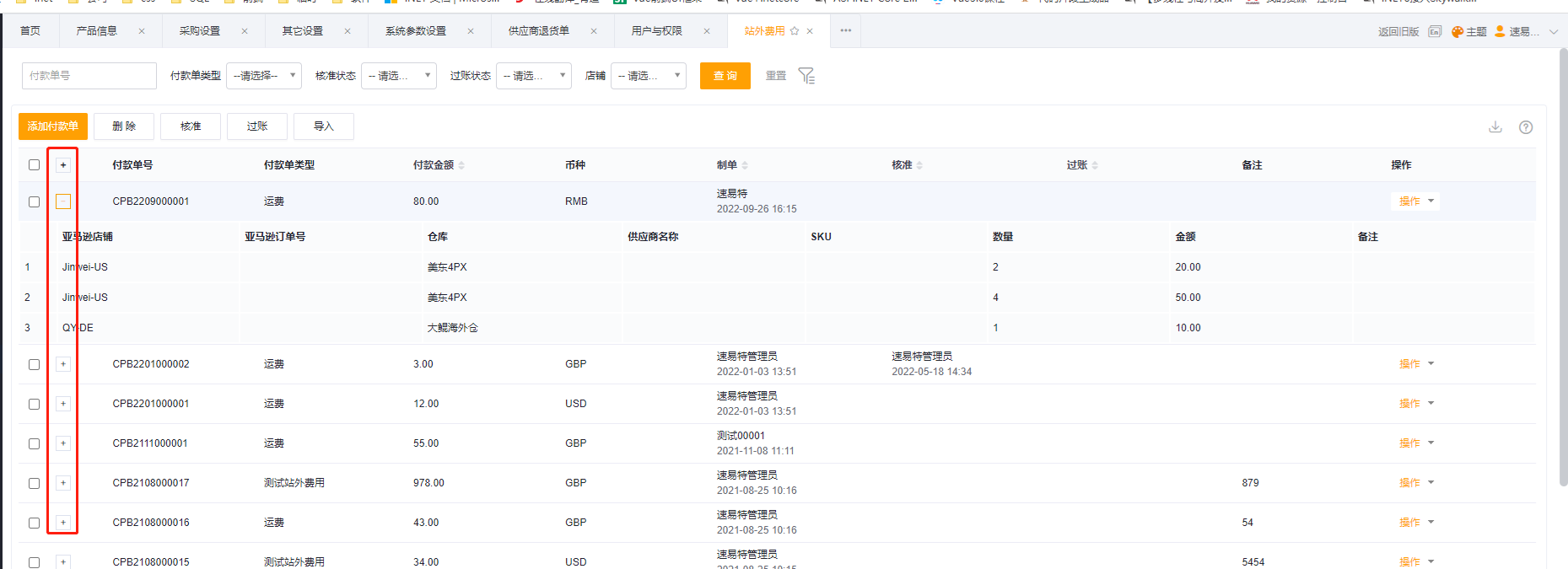Sort by 核准 column arrows
The width and height of the screenshot is (1568, 569).
coord(919,165)
